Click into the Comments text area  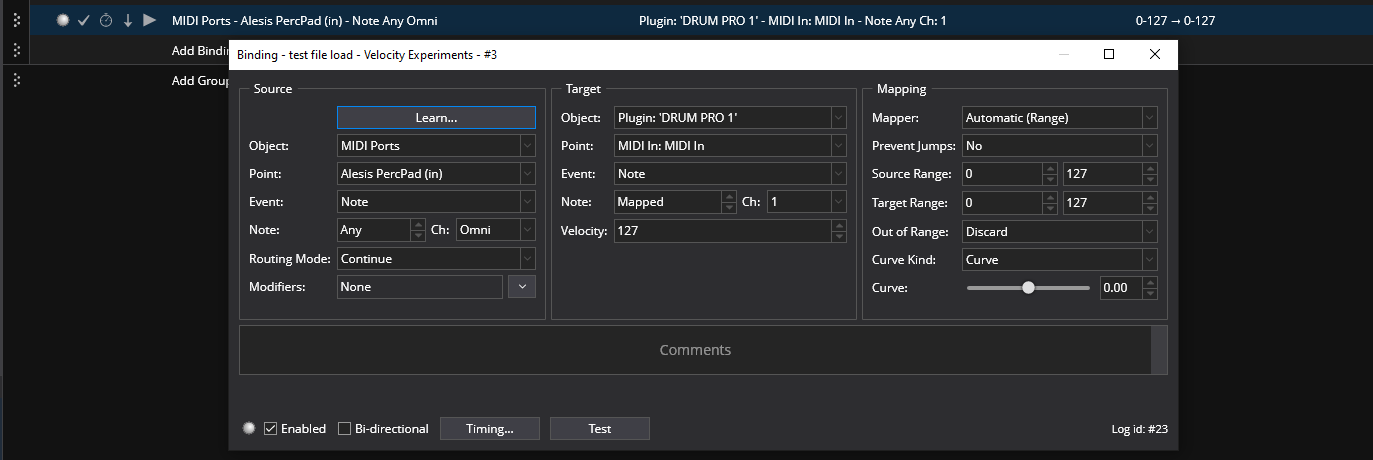[x=695, y=350]
